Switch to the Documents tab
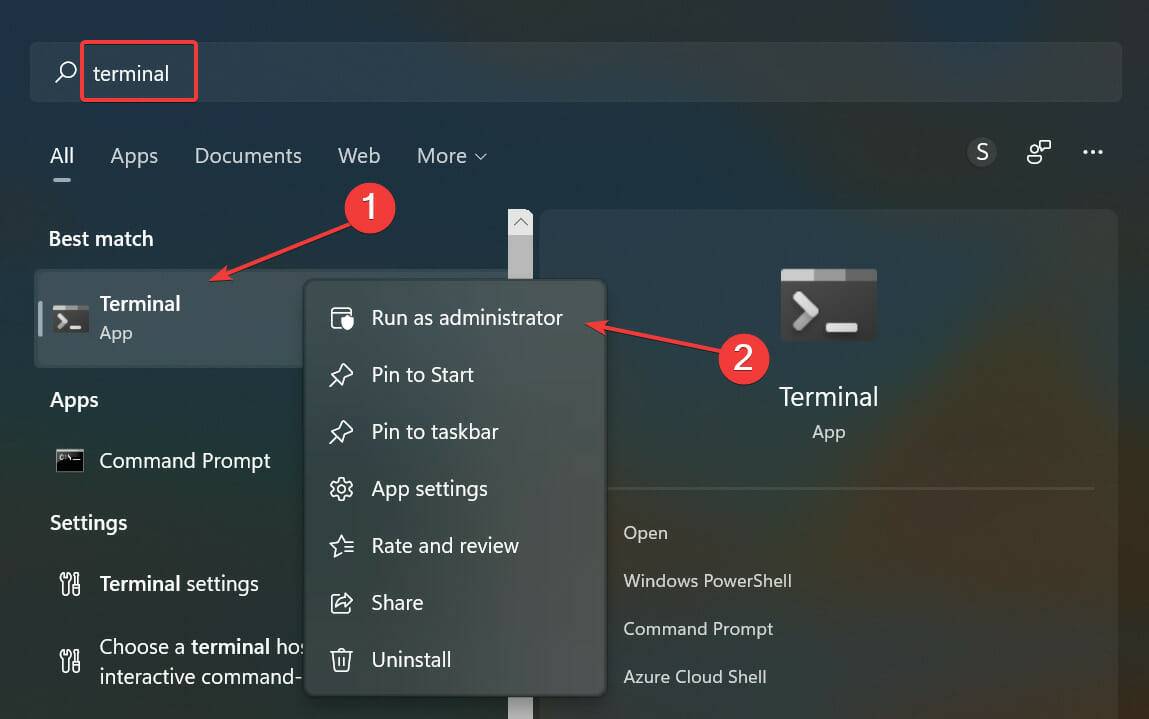 tap(247, 156)
